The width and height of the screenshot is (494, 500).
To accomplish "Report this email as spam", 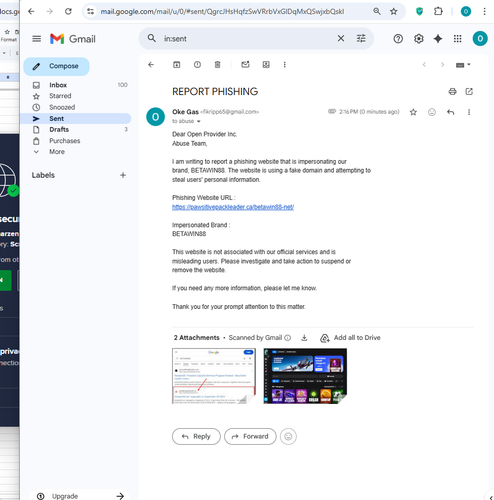I will tap(197, 65).
